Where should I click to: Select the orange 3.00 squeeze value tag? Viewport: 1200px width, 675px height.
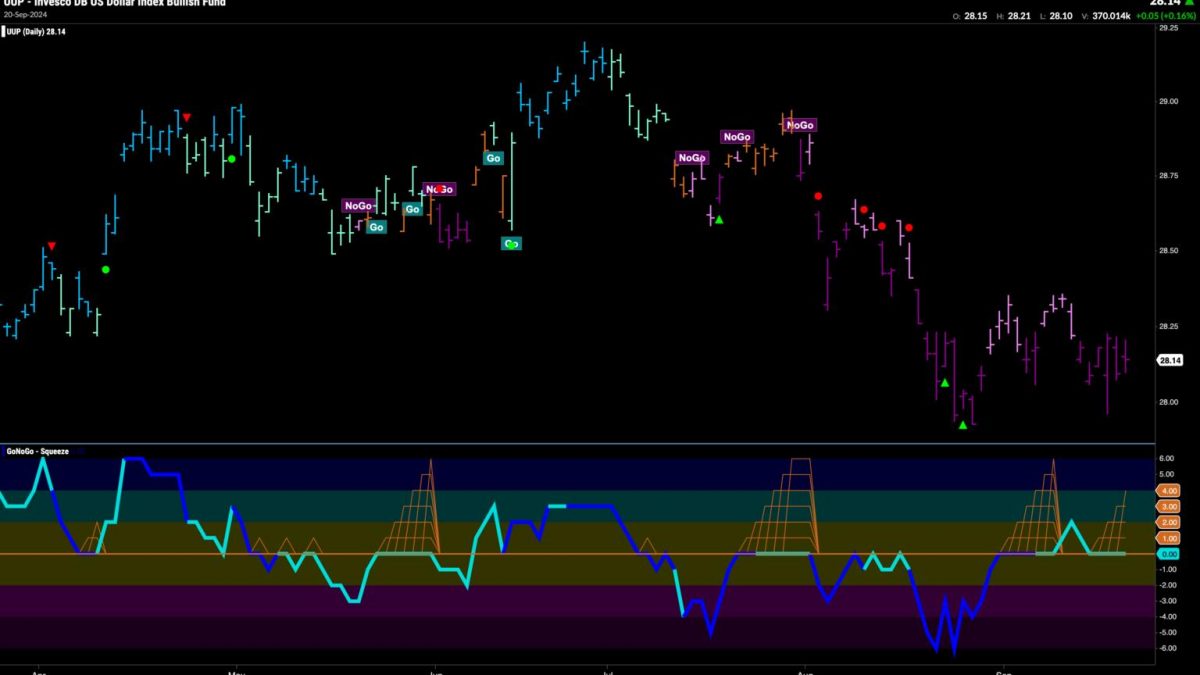1169,507
